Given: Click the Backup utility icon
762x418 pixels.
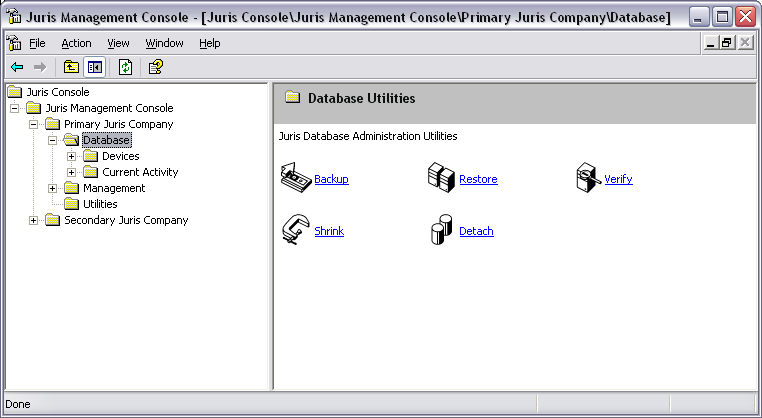Looking at the screenshot, I should click(x=295, y=178).
